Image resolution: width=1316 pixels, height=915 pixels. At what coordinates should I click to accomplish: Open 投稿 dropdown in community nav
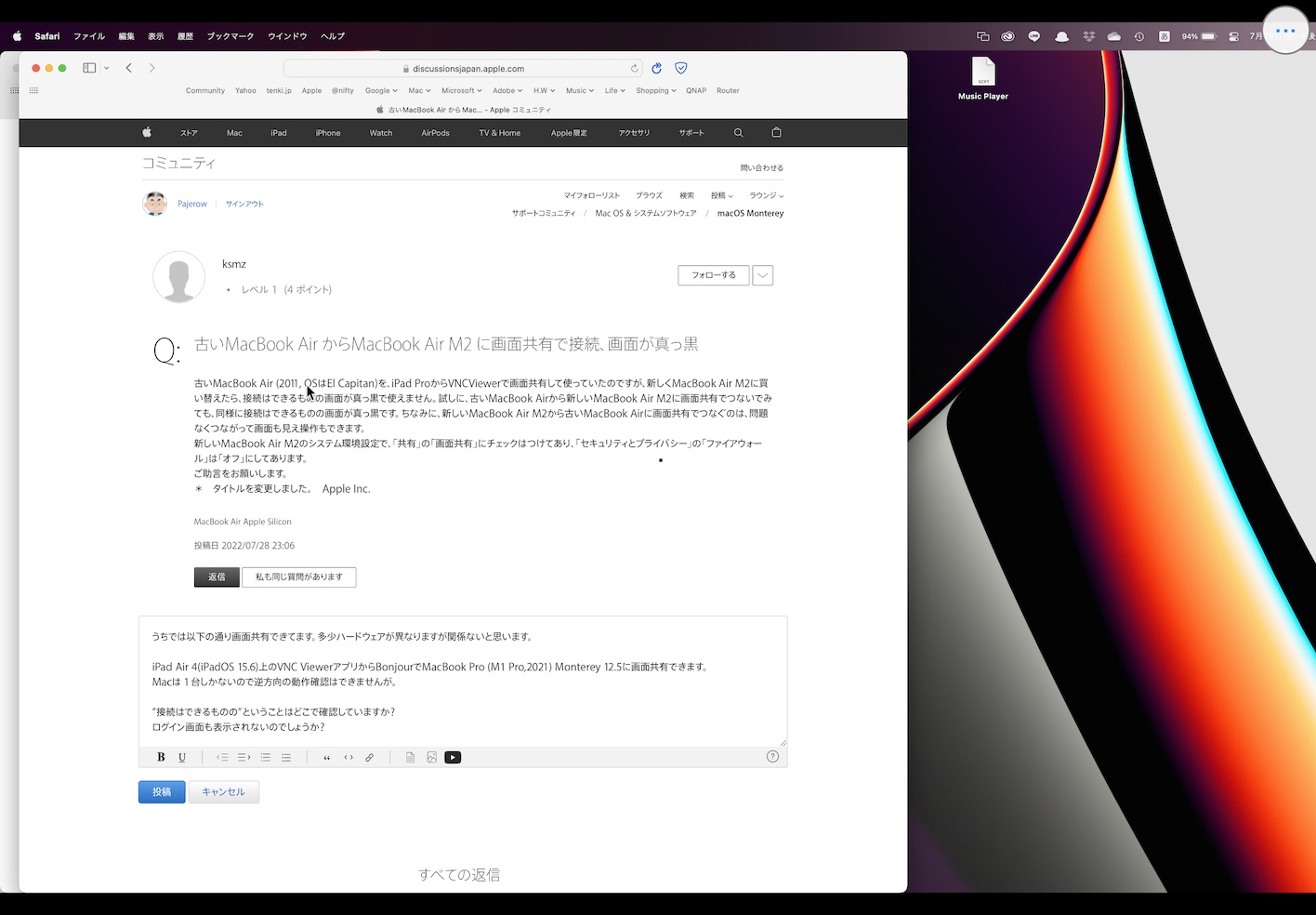[x=722, y=195]
